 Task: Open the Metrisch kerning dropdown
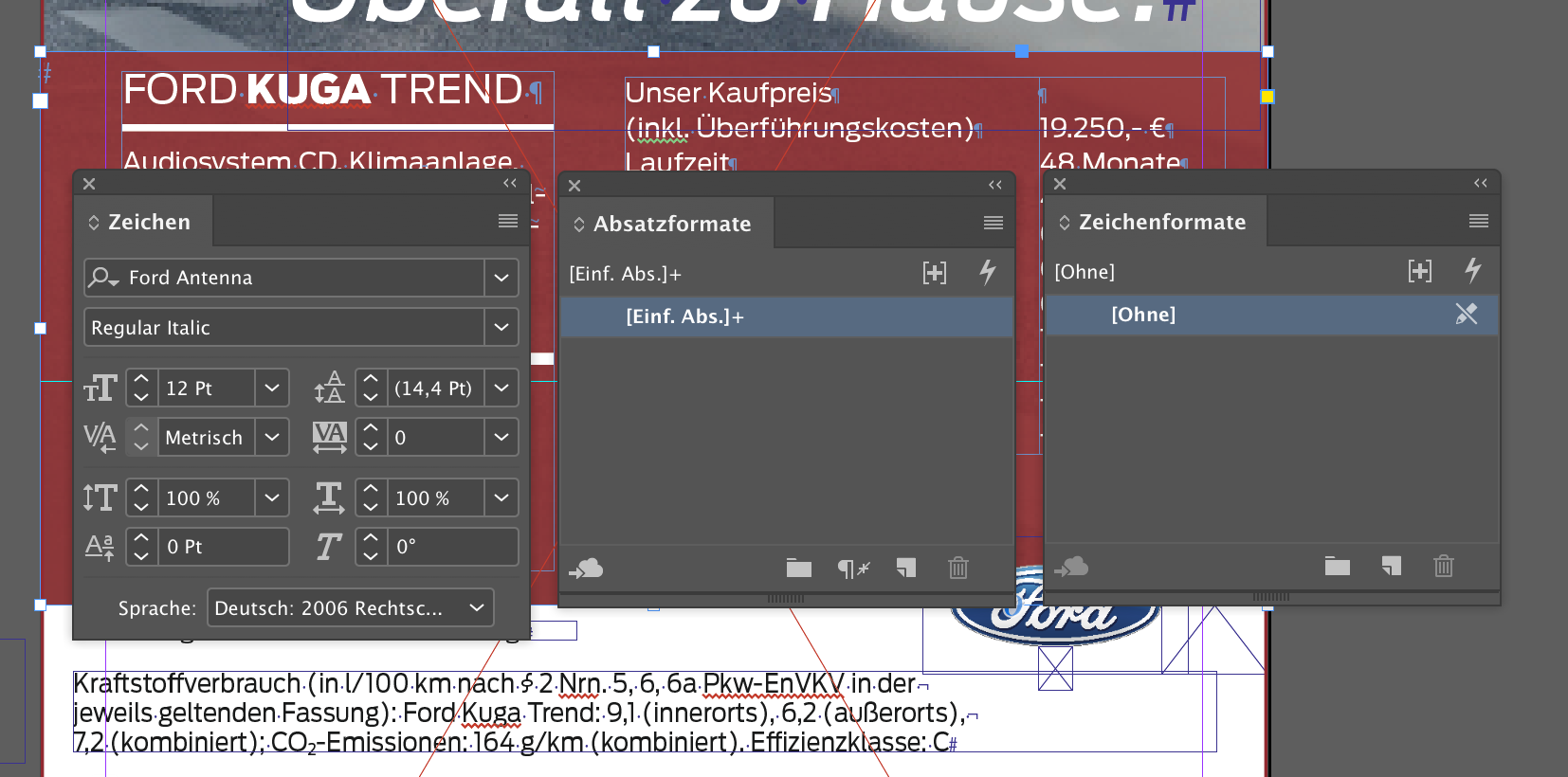pos(272,437)
